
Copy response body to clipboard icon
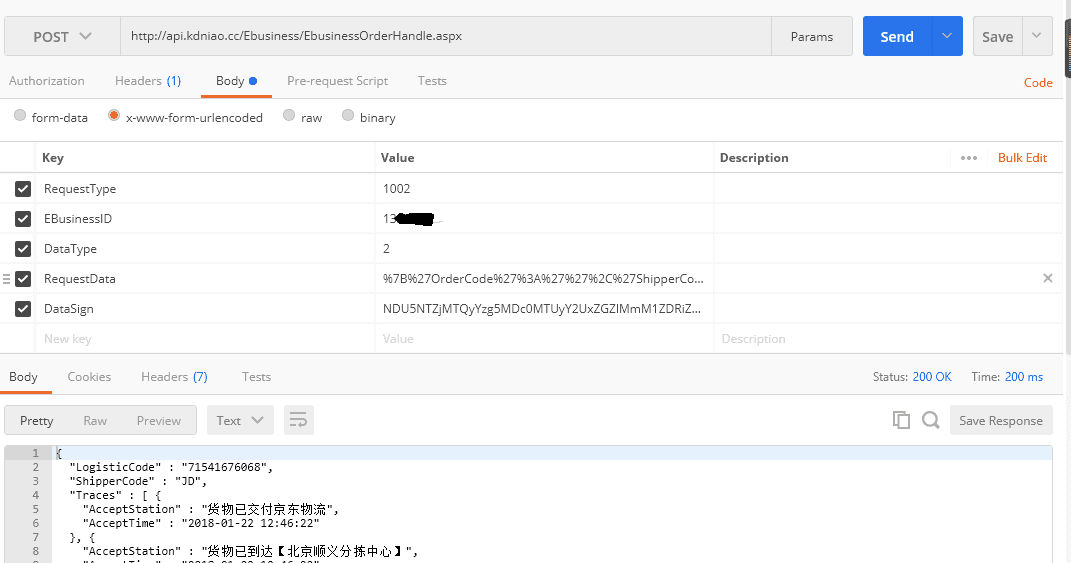901,420
